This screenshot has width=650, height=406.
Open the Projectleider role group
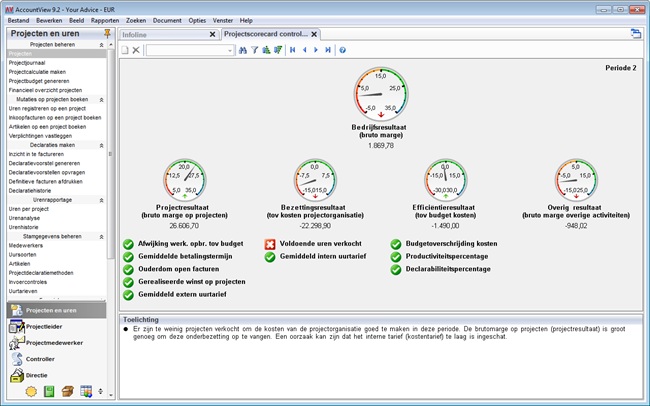coord(56,326)
